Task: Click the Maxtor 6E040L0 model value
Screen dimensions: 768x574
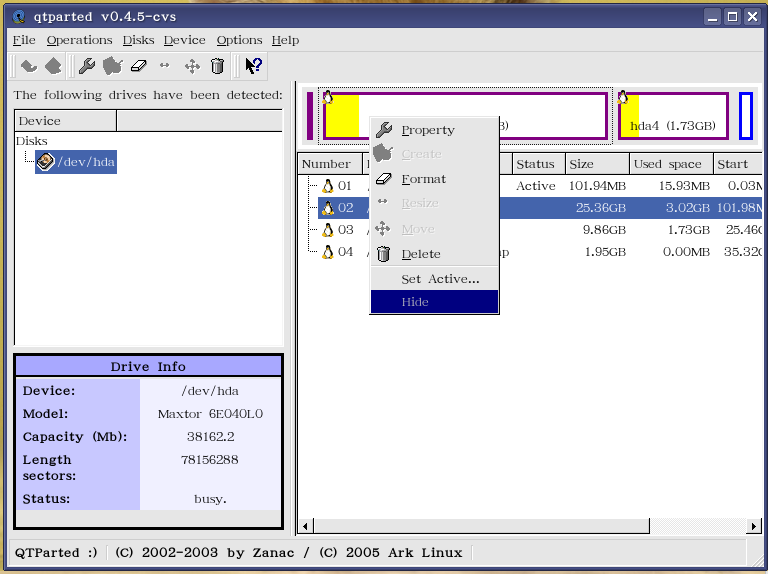Action: [210, 414]
